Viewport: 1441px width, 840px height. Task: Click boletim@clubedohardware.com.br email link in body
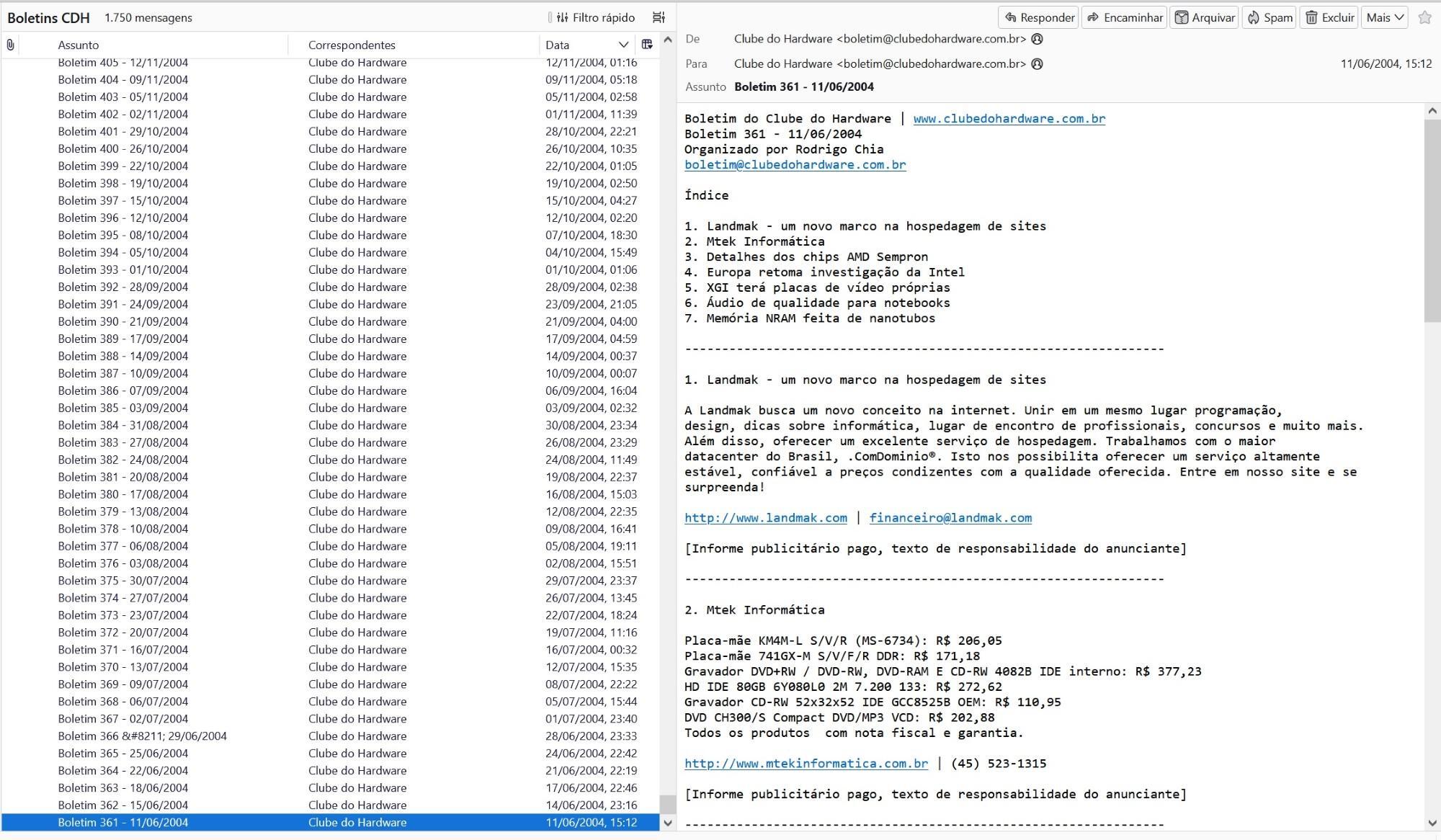point(795,165)
